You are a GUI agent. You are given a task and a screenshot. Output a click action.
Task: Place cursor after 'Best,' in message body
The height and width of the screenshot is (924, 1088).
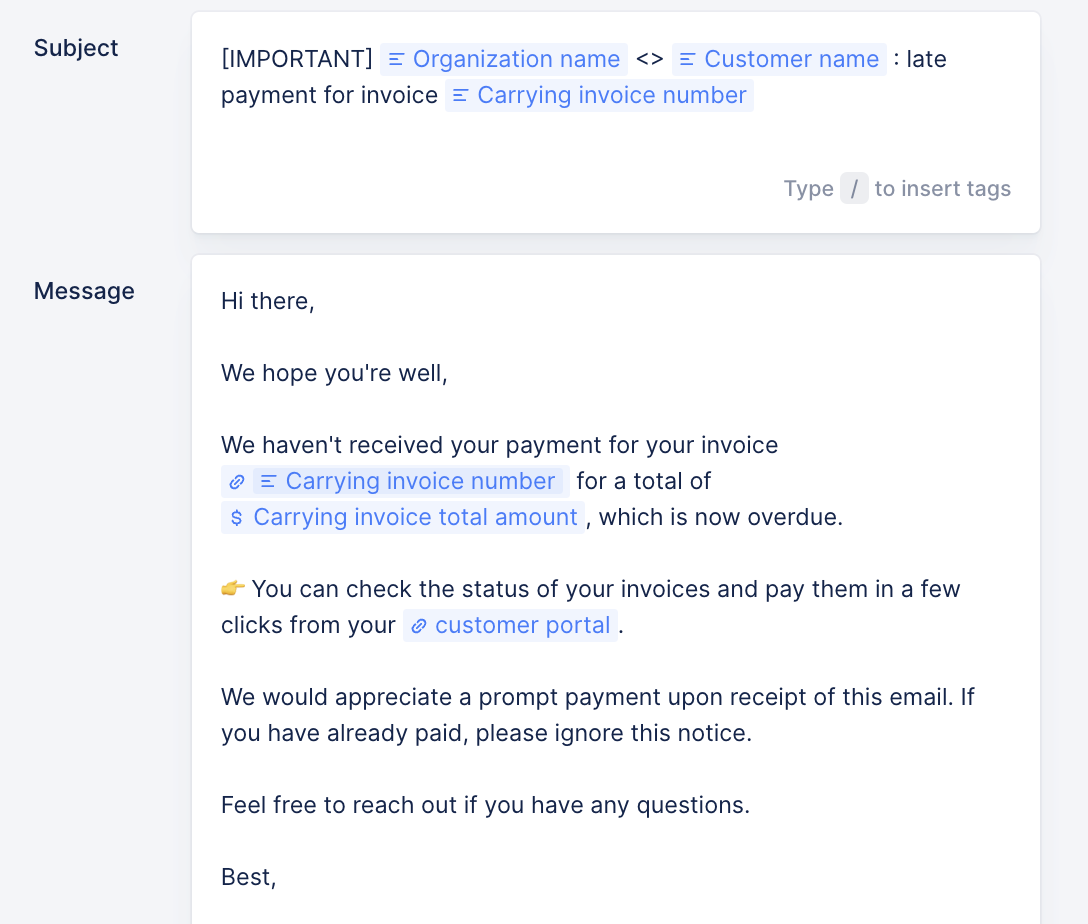(x=278, y=877)
